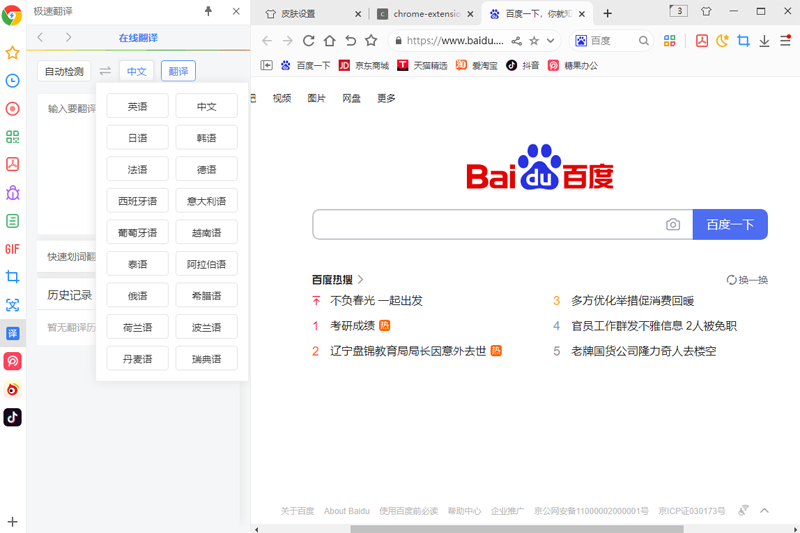Open the translate tool in sidebar

(12, 333)
